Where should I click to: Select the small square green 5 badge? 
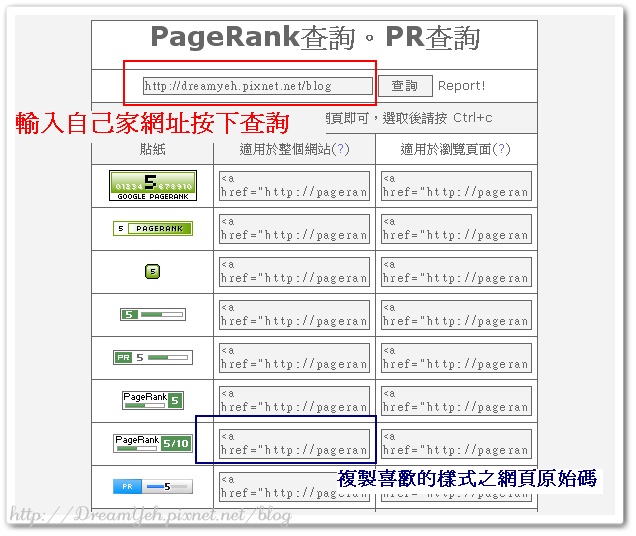click(153, 271)
